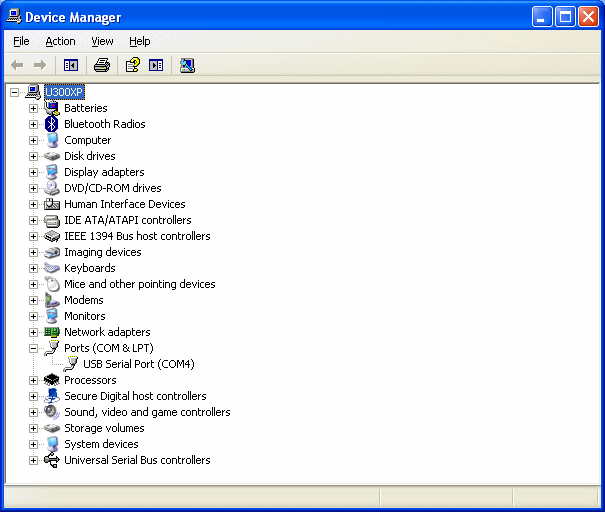Click the Processors chip icon
The height and width of the screenshot is (512, 605).
[x=52, y=380]
